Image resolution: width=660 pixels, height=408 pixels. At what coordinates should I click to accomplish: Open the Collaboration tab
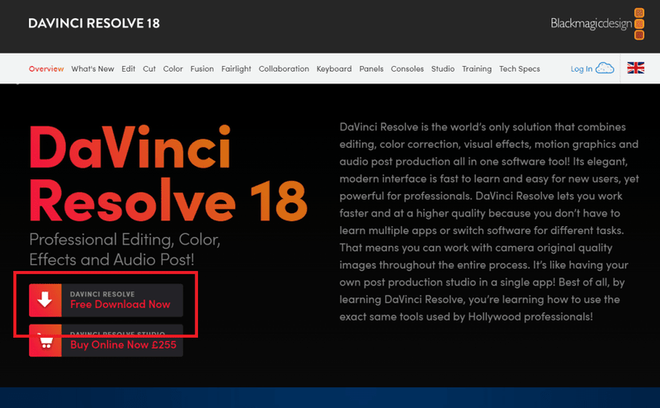point(284,69)
